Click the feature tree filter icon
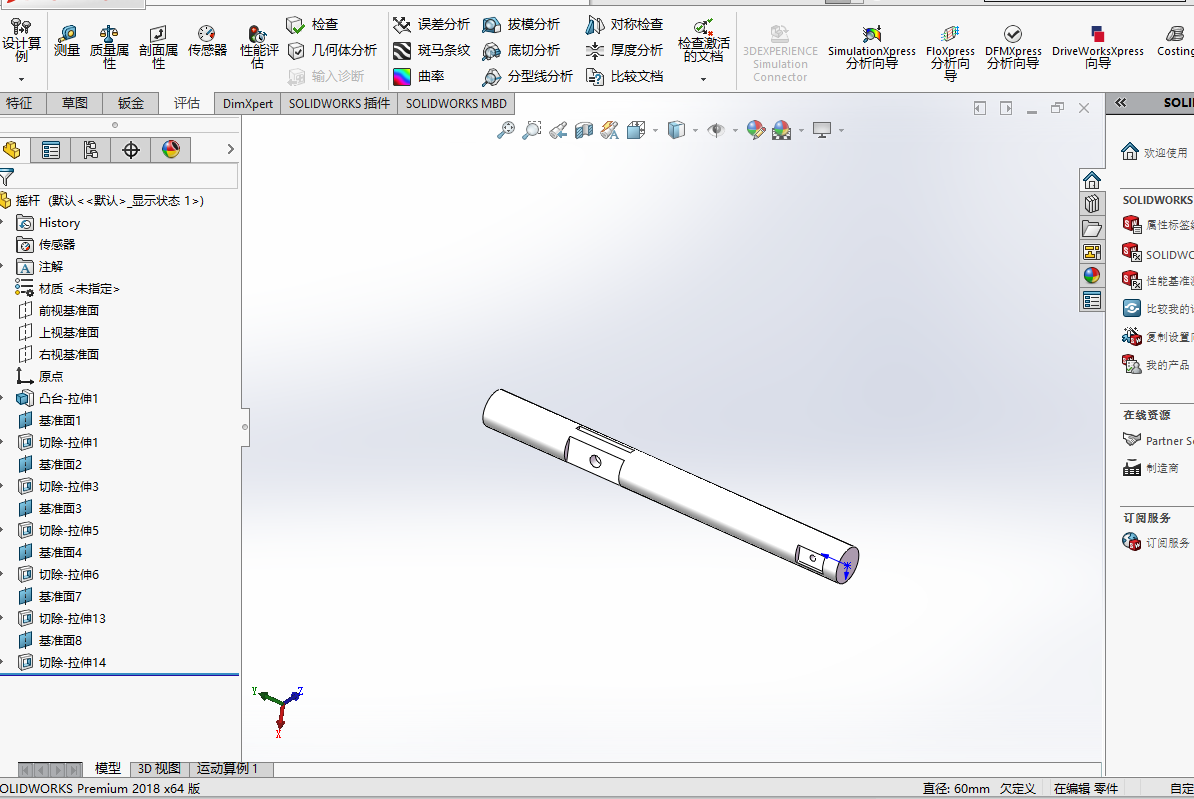This screenshot has height=799, width=1194. point(7,177)
